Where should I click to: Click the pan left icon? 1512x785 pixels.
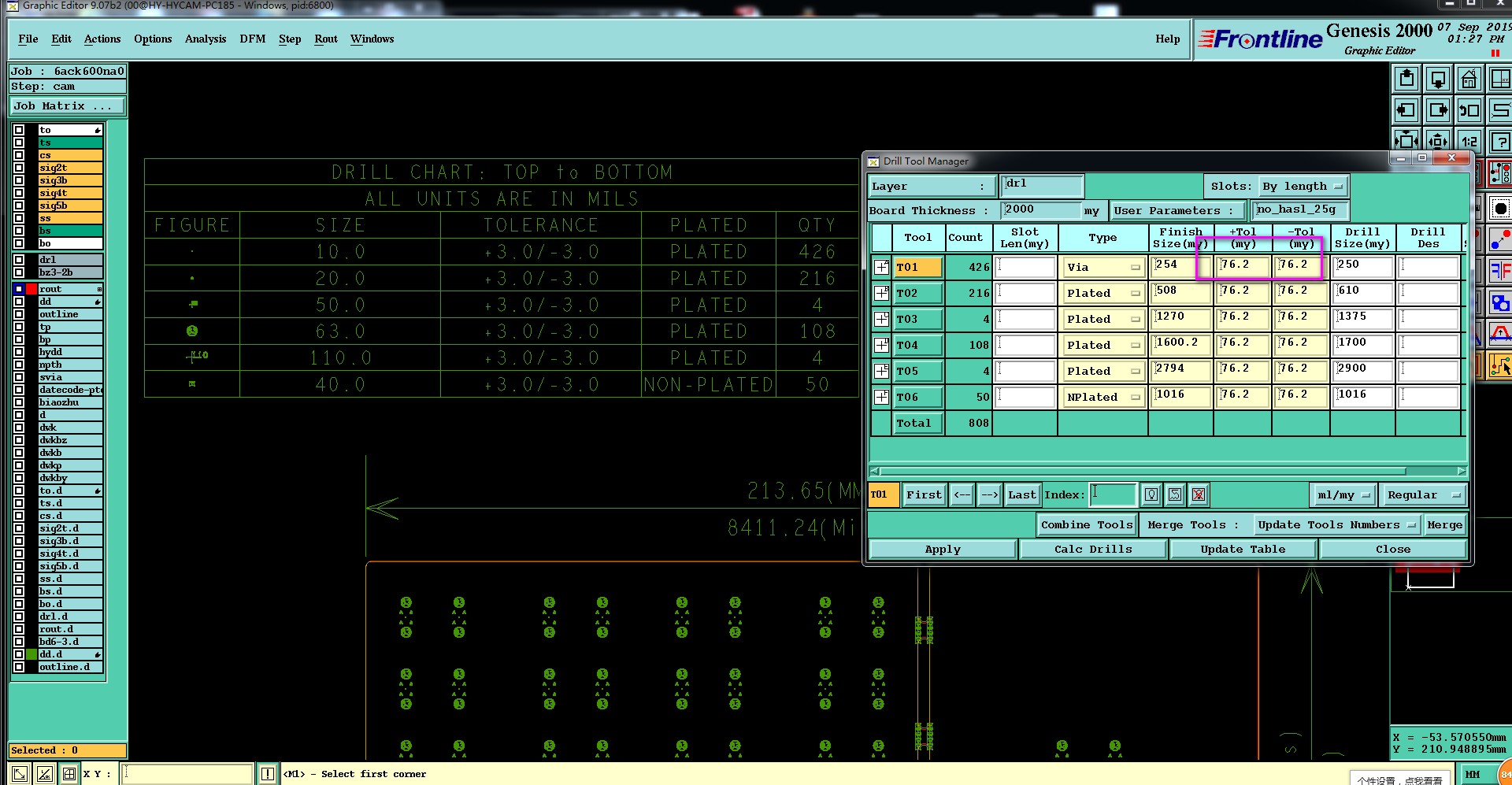coord(1406,110)
